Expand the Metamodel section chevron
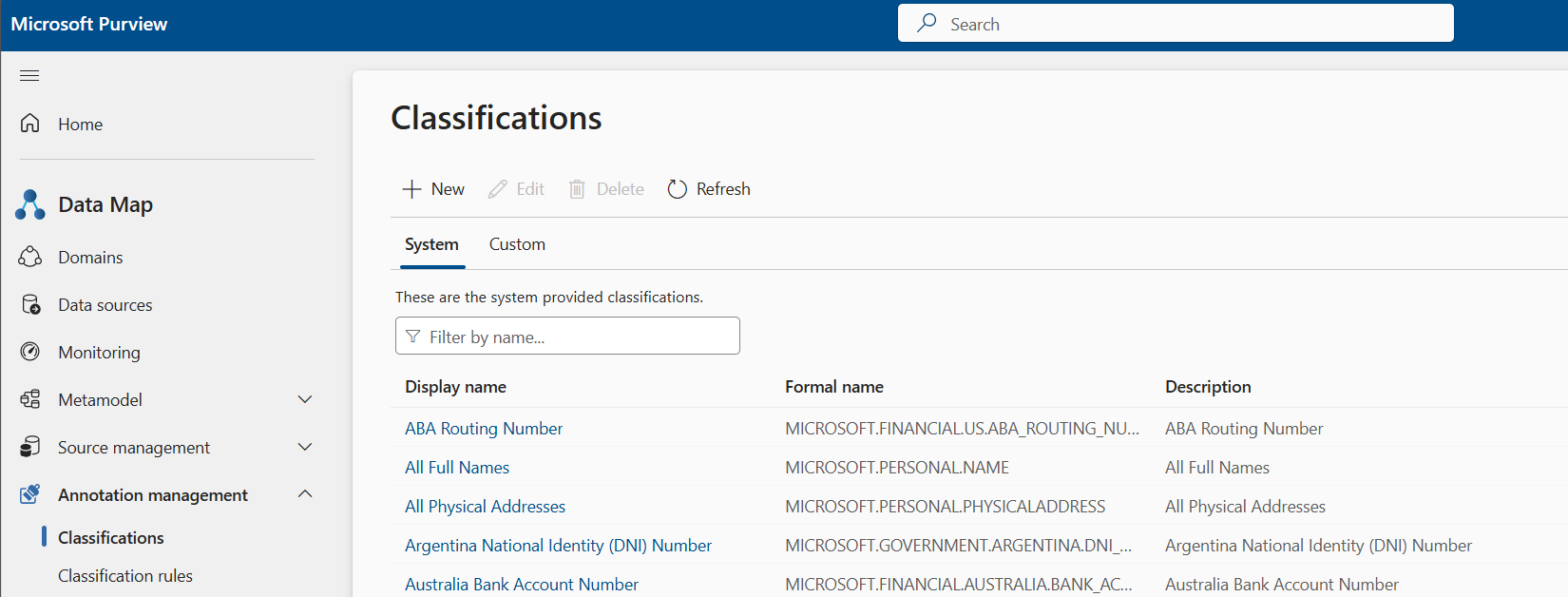Image resolution: width=1568 pixels, height=597 pixels. click(305, 400)
